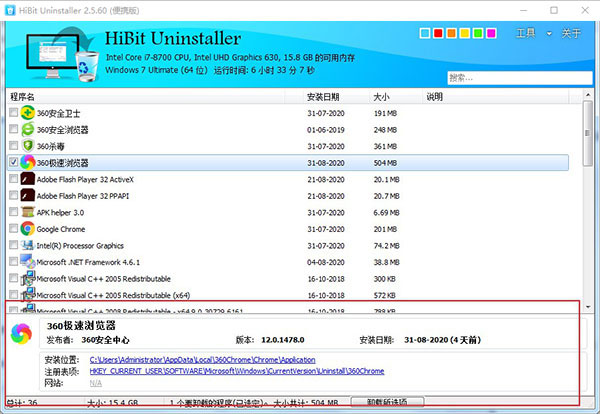600x414 pixels.
Task: Click the Visual C++ 2005 Redistributable (x64) icon
Action: (x=29, y=295)
